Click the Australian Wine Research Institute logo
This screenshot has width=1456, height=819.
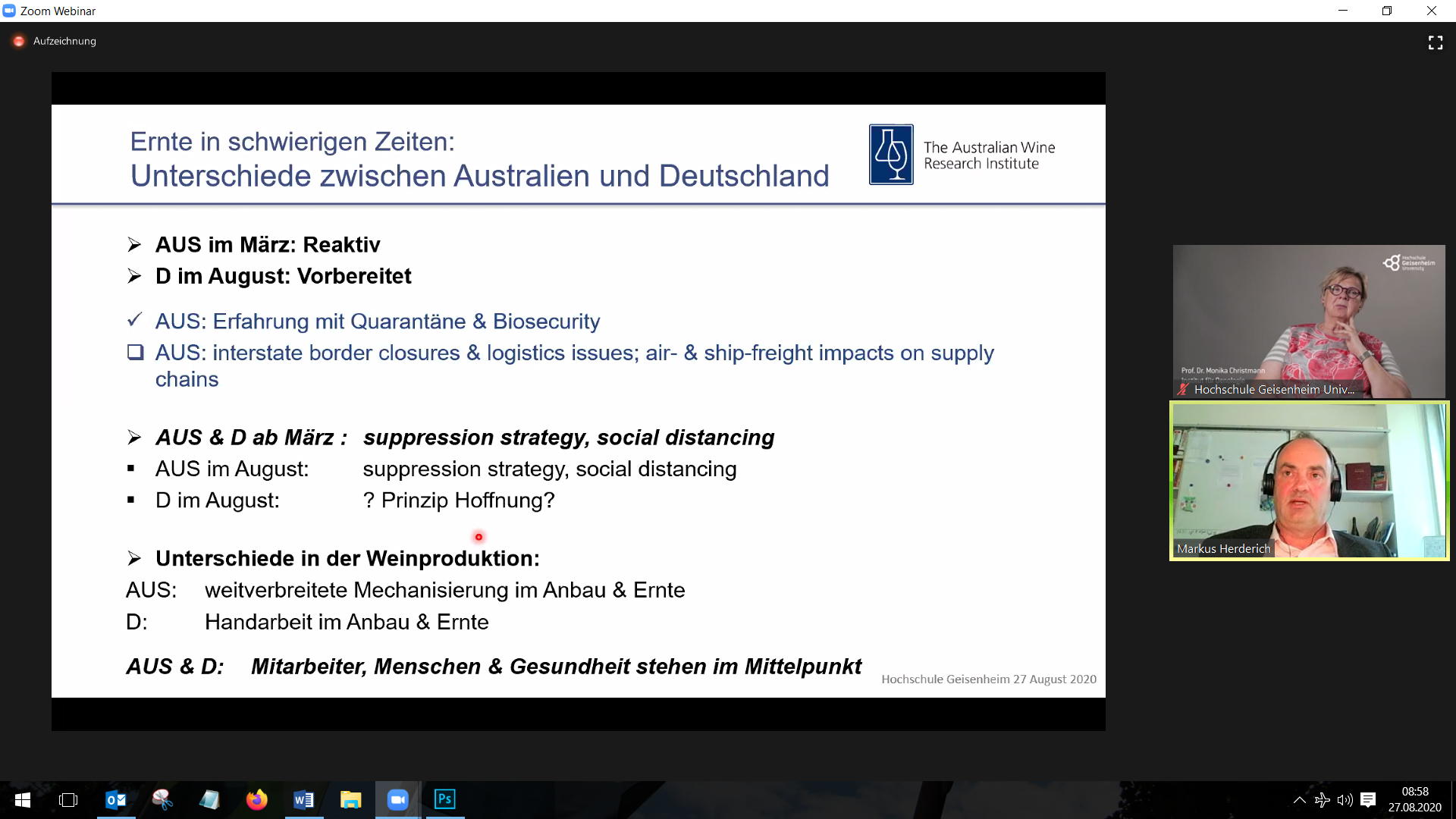pos(891,155)
